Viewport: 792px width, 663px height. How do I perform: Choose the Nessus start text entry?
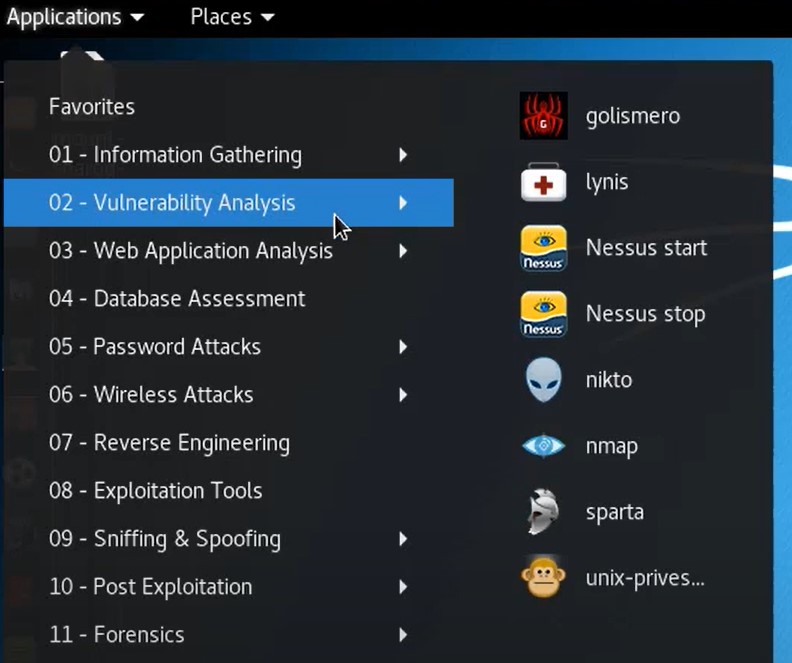tap(647, 248)
